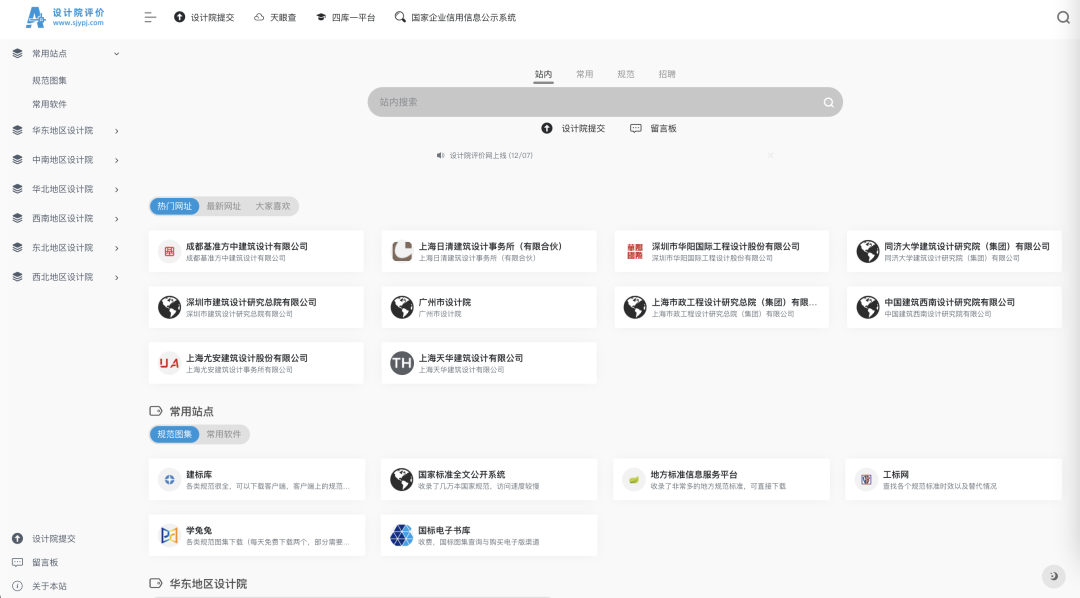Toggle the sidebar collapse hamburger icon
This screenshot has height=598, width=1080.
150,17
